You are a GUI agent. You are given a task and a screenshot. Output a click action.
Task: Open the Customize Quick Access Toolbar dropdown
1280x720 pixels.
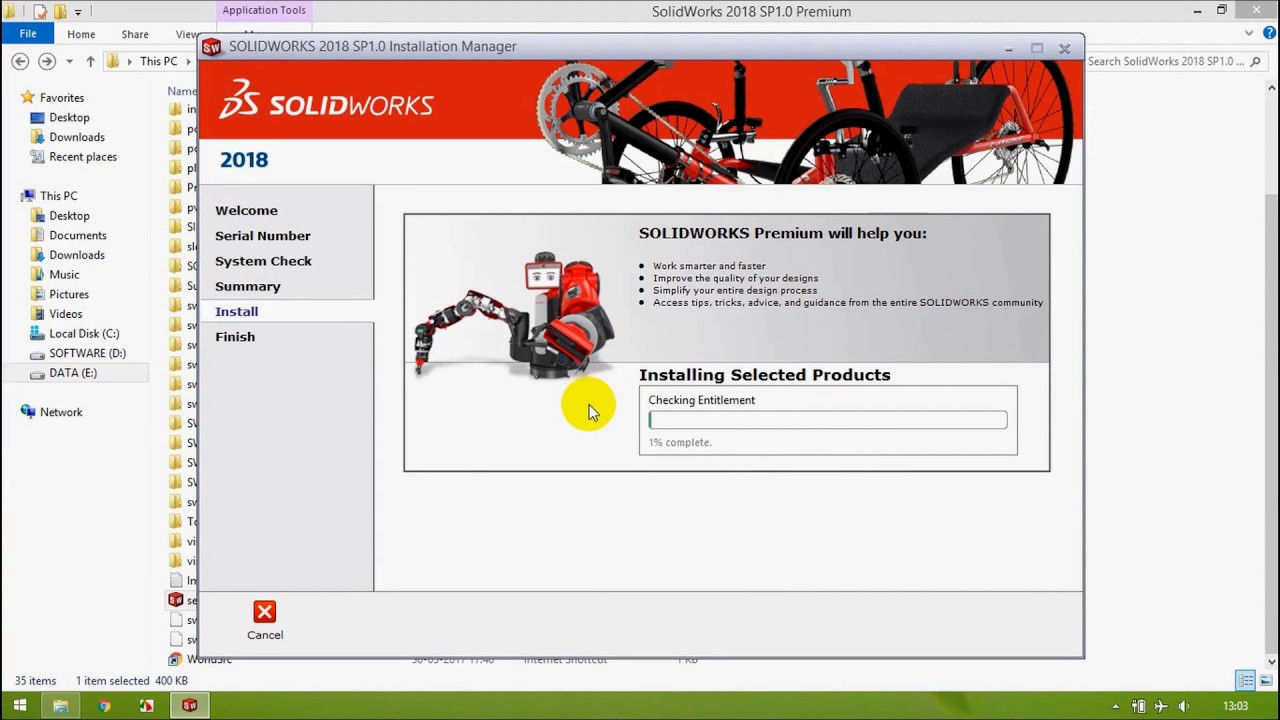click(x=78, y=12)
